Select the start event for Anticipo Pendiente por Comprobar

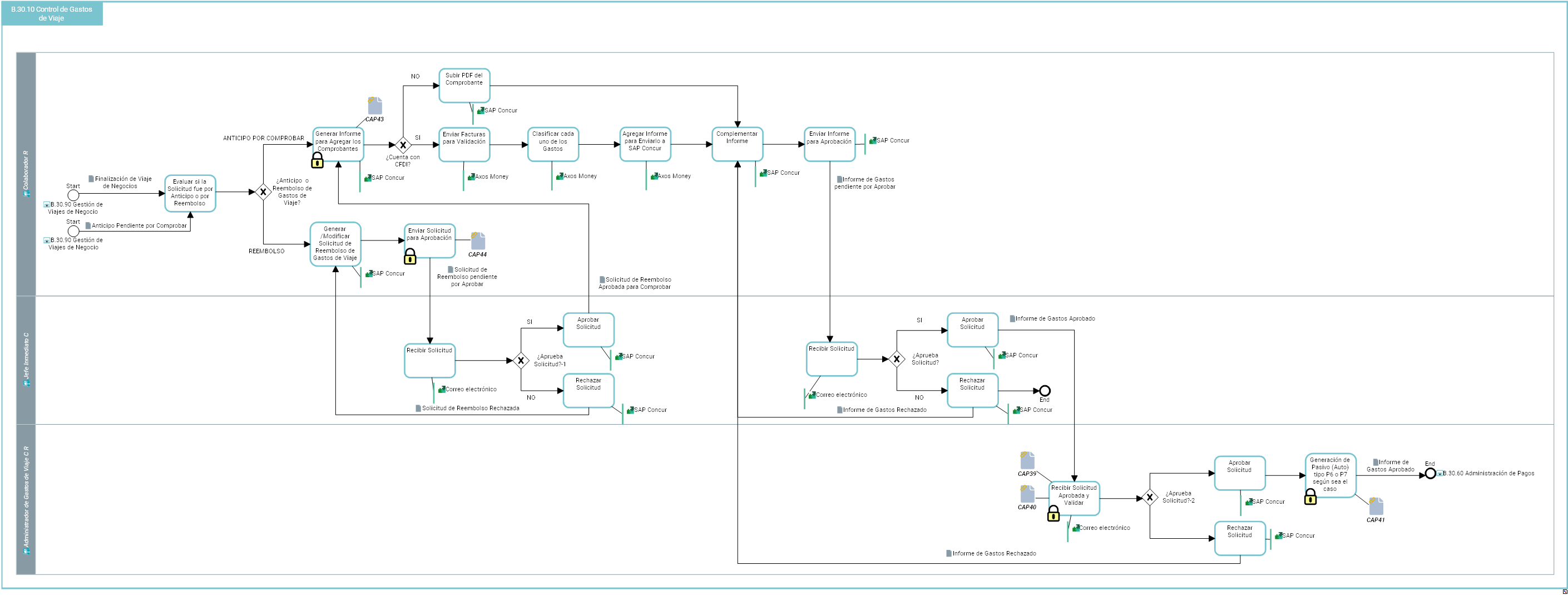click(x=73, y=231)
